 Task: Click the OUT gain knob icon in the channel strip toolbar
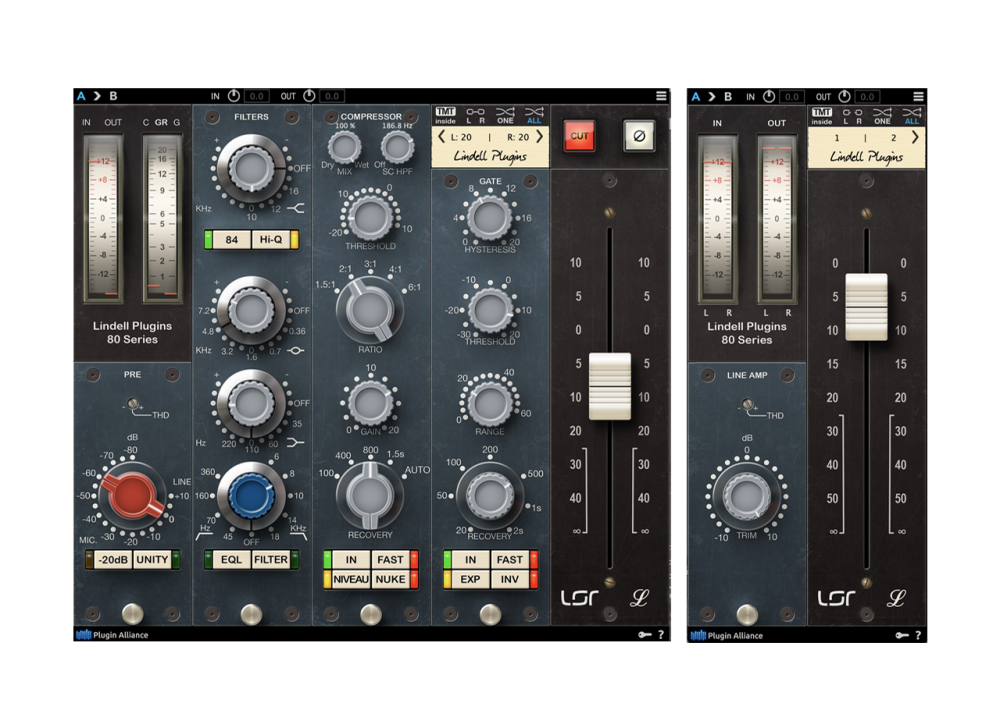click(309, 96)
